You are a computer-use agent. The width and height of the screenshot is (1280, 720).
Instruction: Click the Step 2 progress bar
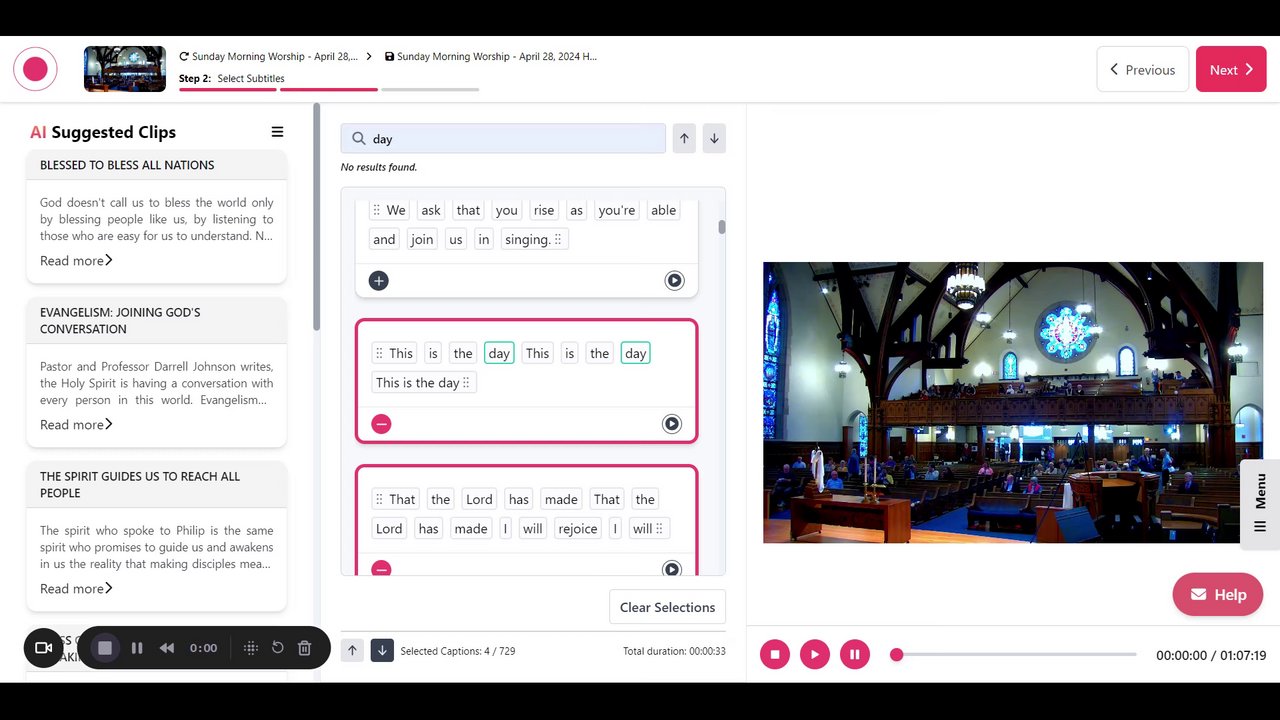pos(329,90)
